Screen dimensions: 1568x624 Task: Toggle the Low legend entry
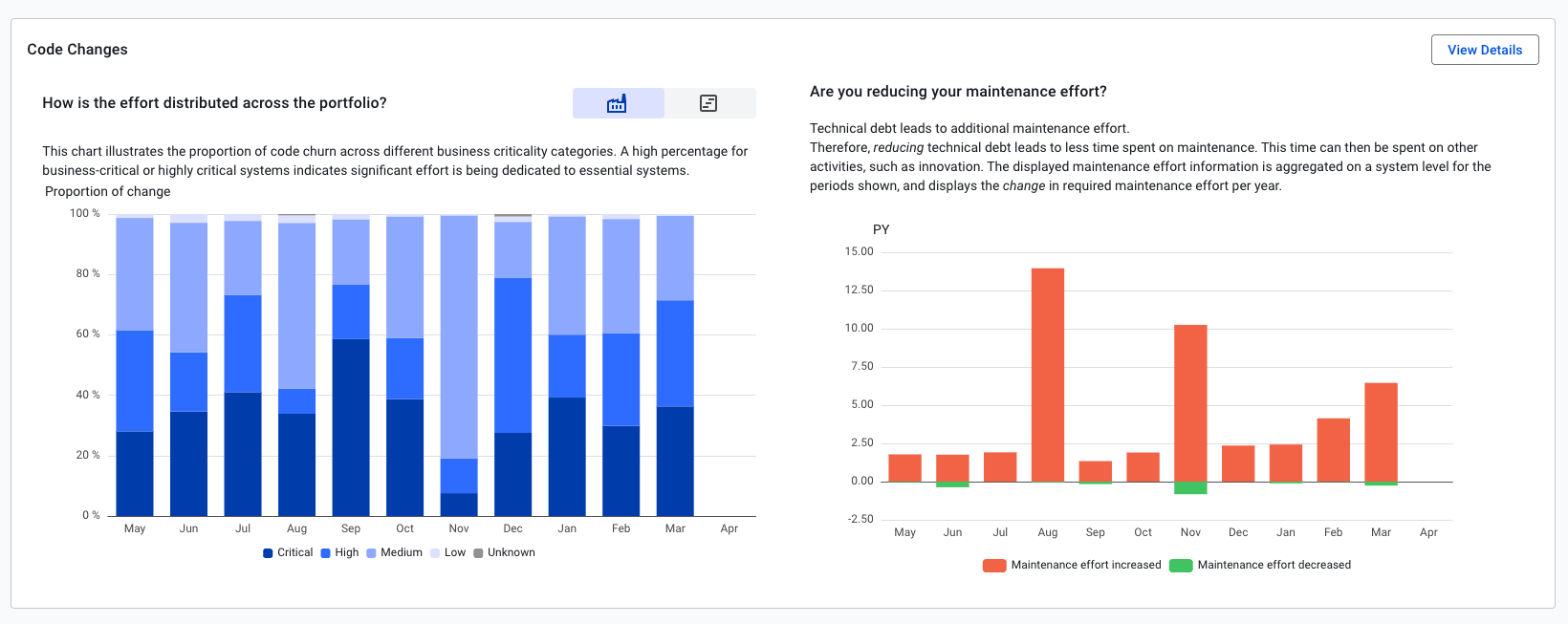pyautogui.click(x=447, y=552)
